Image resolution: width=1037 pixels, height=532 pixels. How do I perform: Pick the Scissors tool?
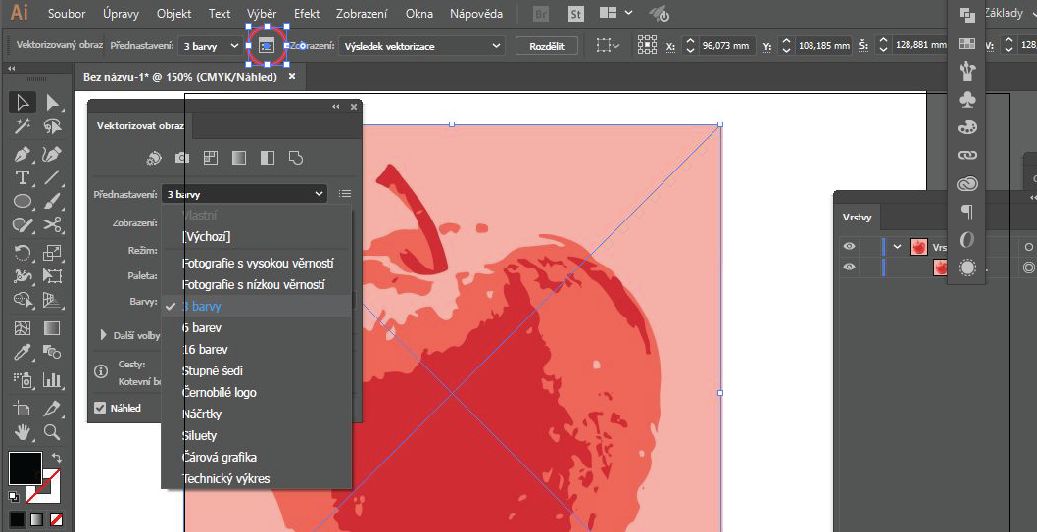pos(52,226)
